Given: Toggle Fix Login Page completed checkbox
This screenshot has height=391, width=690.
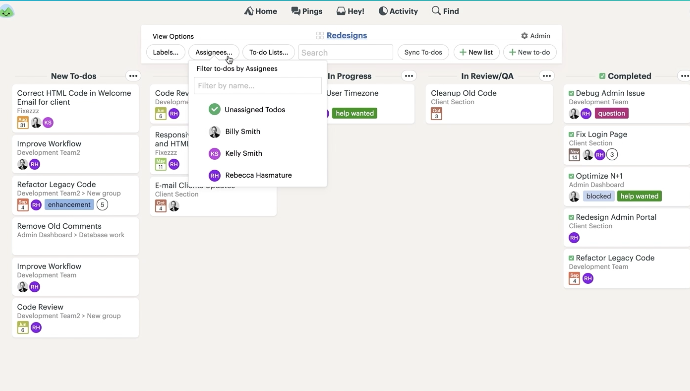Looking at the screenshot, I should click(x=571, y=135).
